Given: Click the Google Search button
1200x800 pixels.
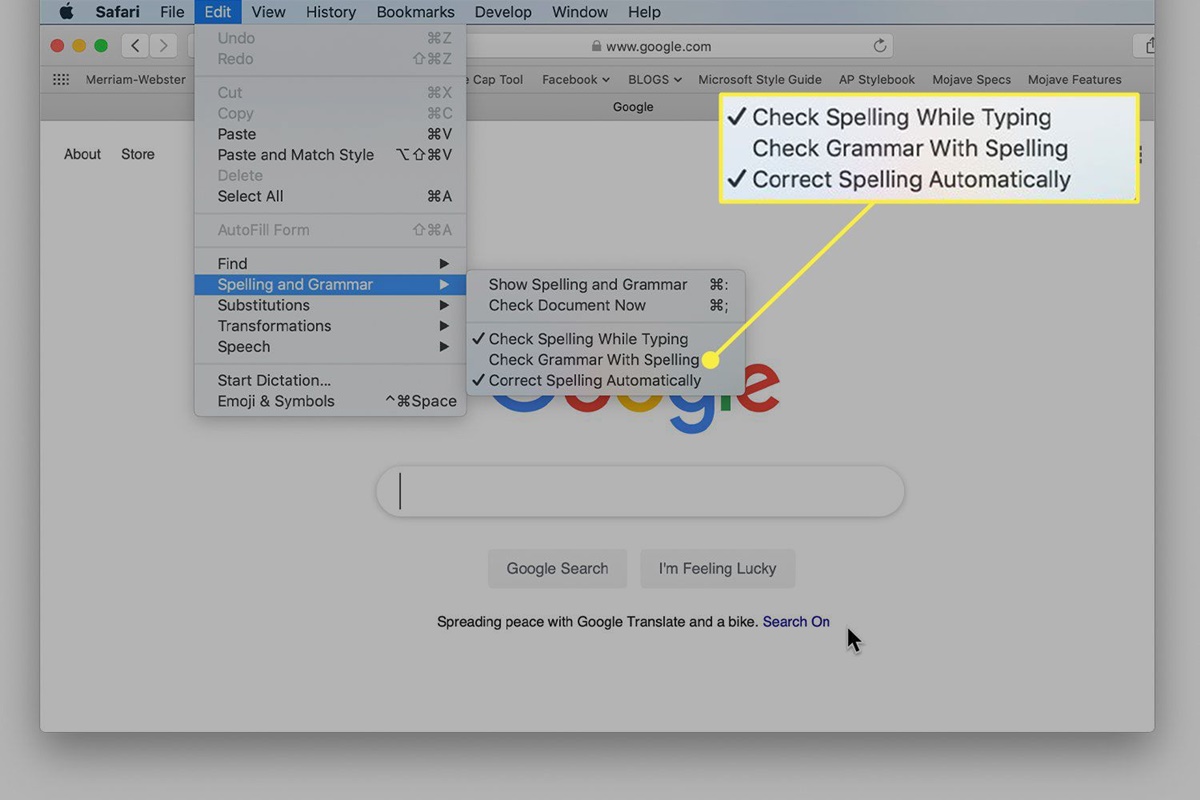Looking at the screenshot, I should [x=557, y=568].
